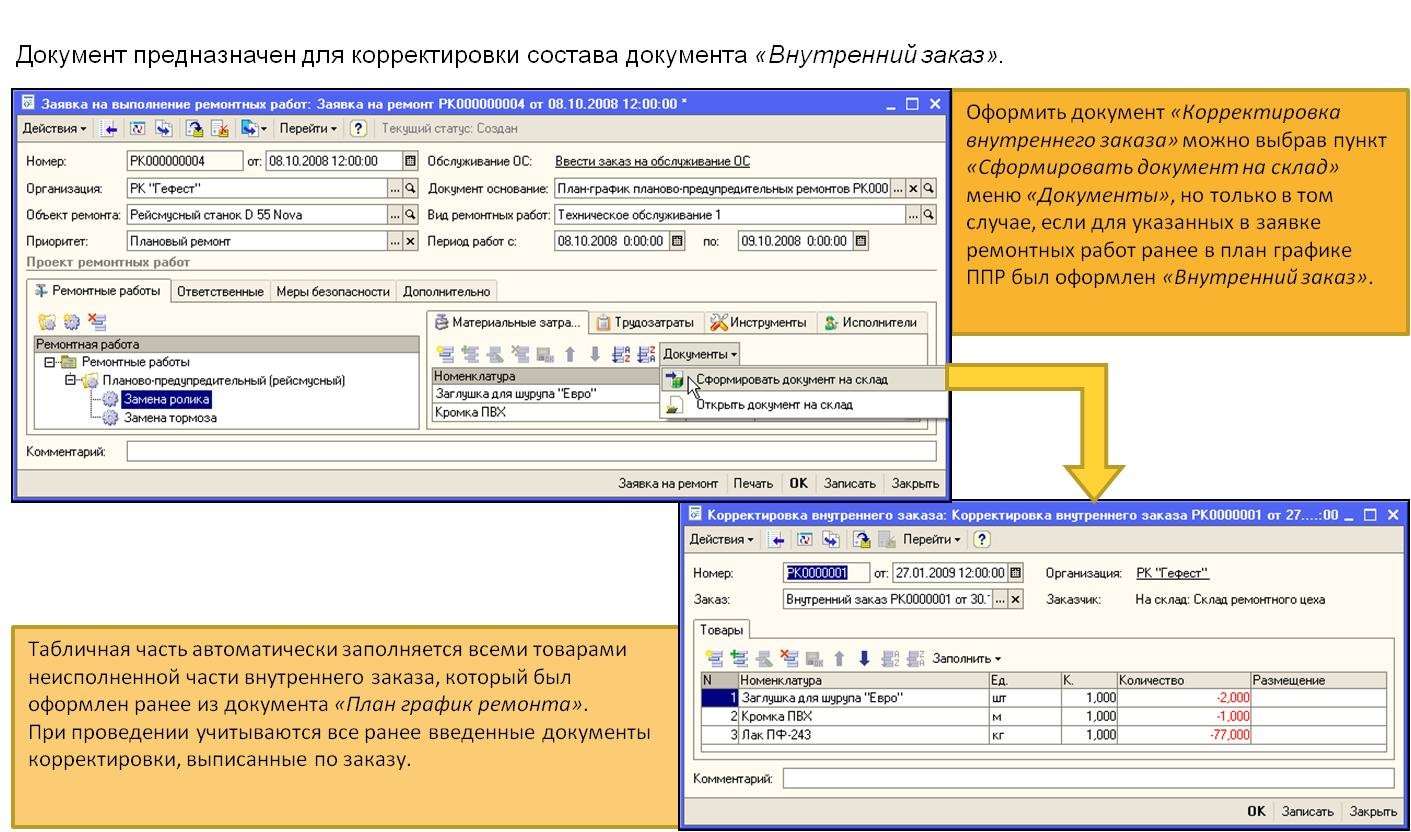Clear the Приоритет field with X button
1411x832 pixels.
click(410, 241)
